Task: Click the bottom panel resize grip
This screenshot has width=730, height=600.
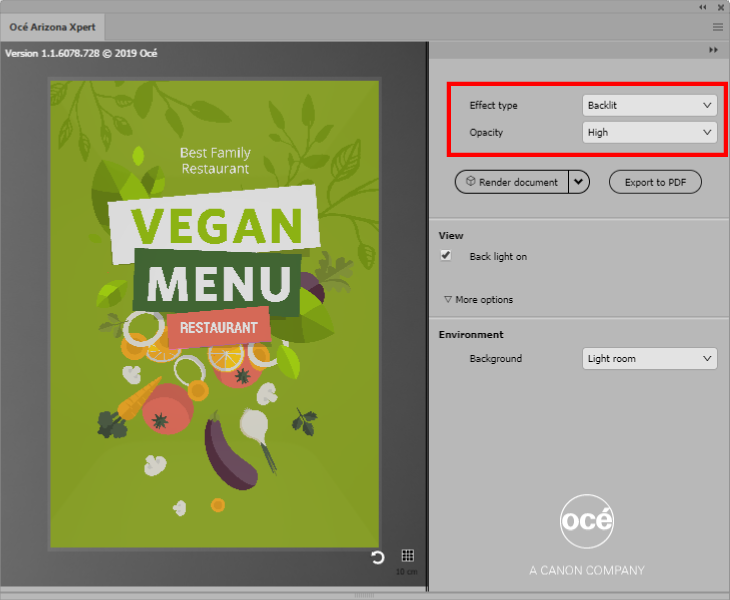Action: click(x=365, y=595)
